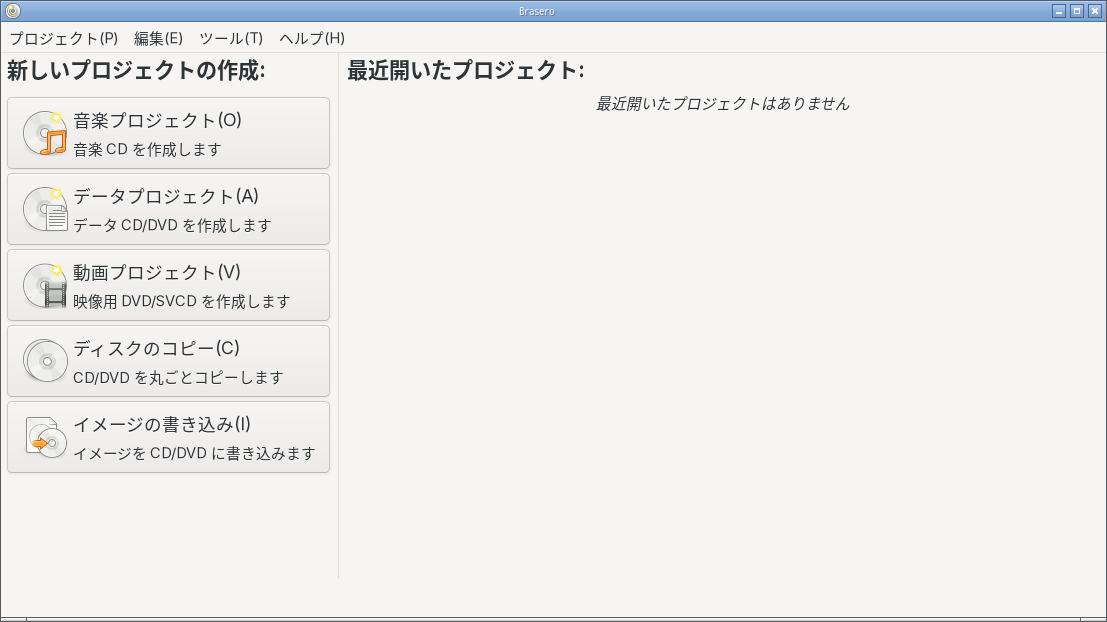Start 動画プロジェクト(V) video project

(x=168, y=285)
